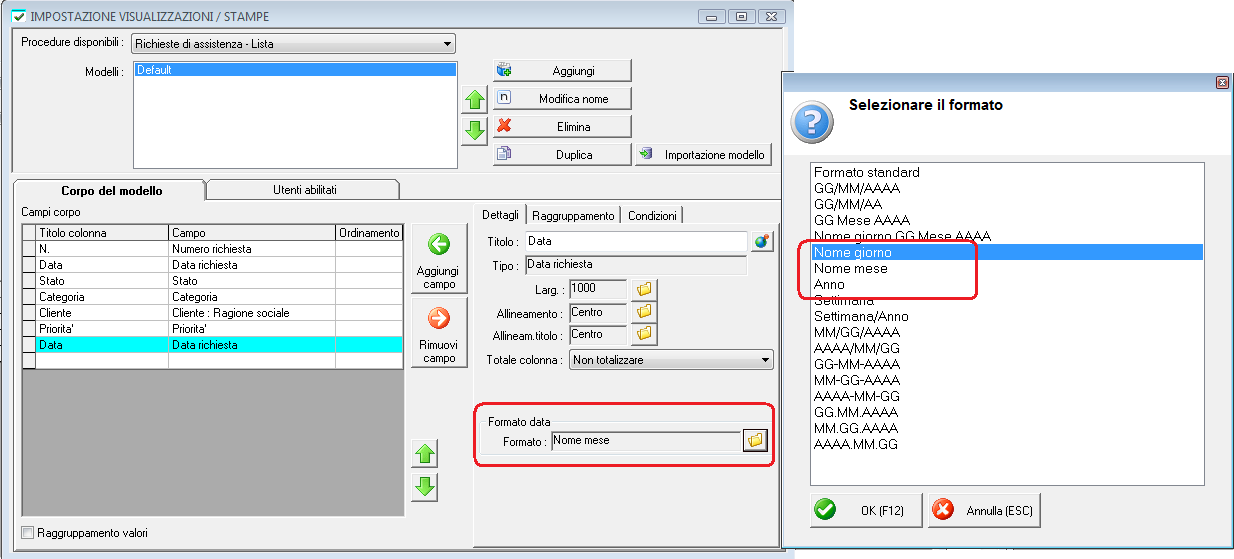Open Importazione modello
The width and height of the screenshot is (1234, 559).
(x=704, y=155)
